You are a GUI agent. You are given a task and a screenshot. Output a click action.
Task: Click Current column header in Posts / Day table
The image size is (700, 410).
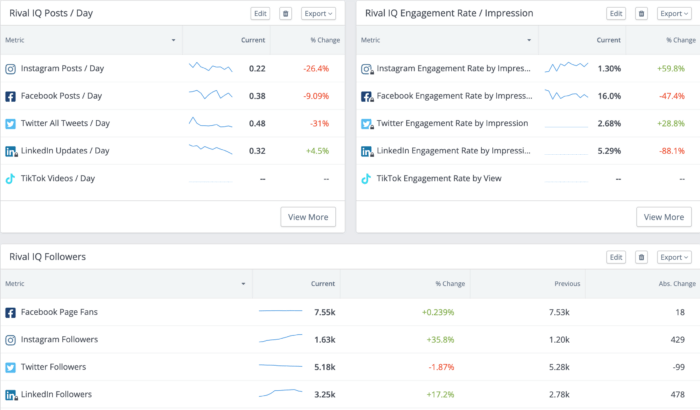pos(253,40)
